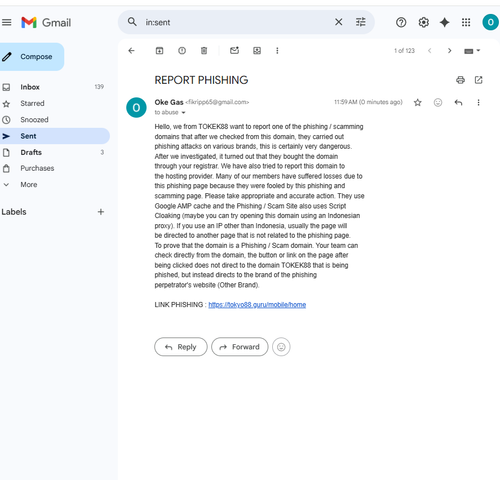Expand the 'to abuse' recipient details

pyautogui.click(x=183, y=113)
